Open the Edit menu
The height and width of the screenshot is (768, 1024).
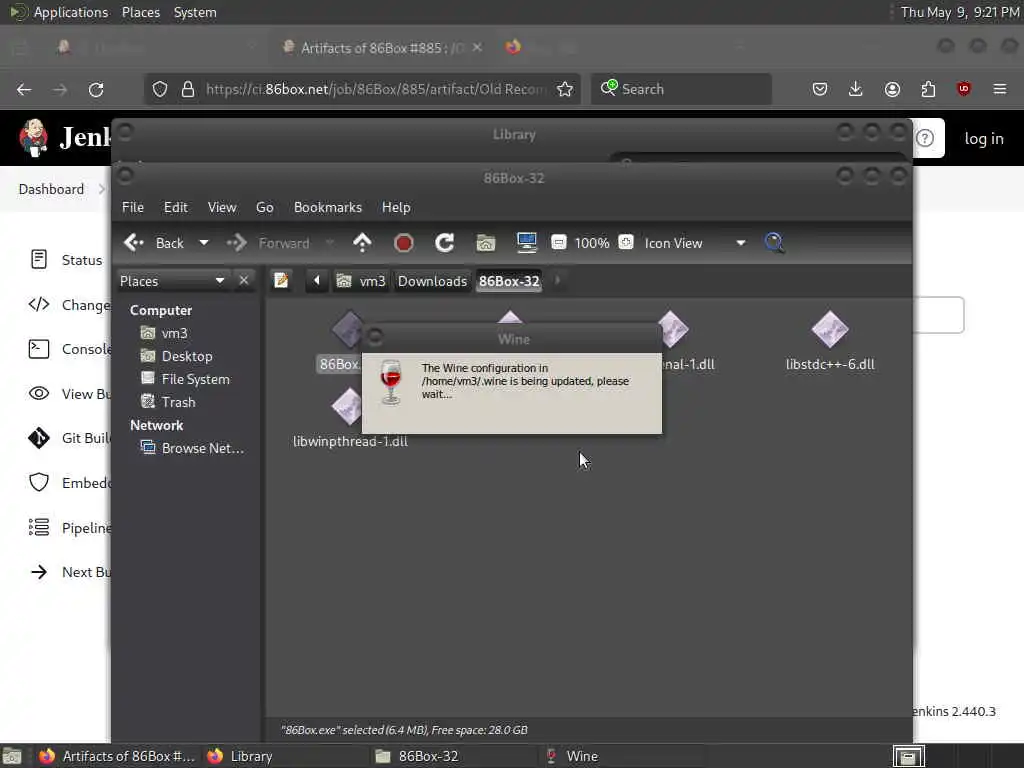tap(176, 207)
